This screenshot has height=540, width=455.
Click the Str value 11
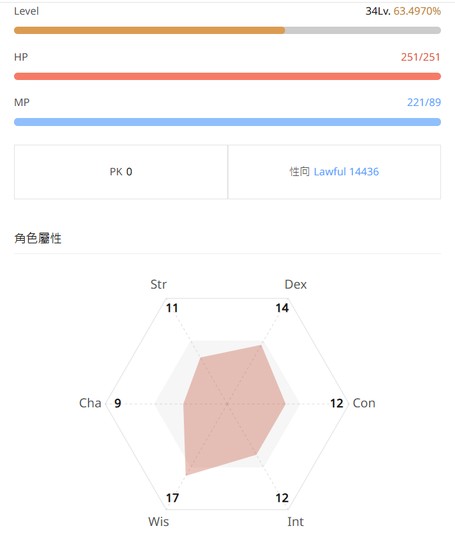(172, 308)
